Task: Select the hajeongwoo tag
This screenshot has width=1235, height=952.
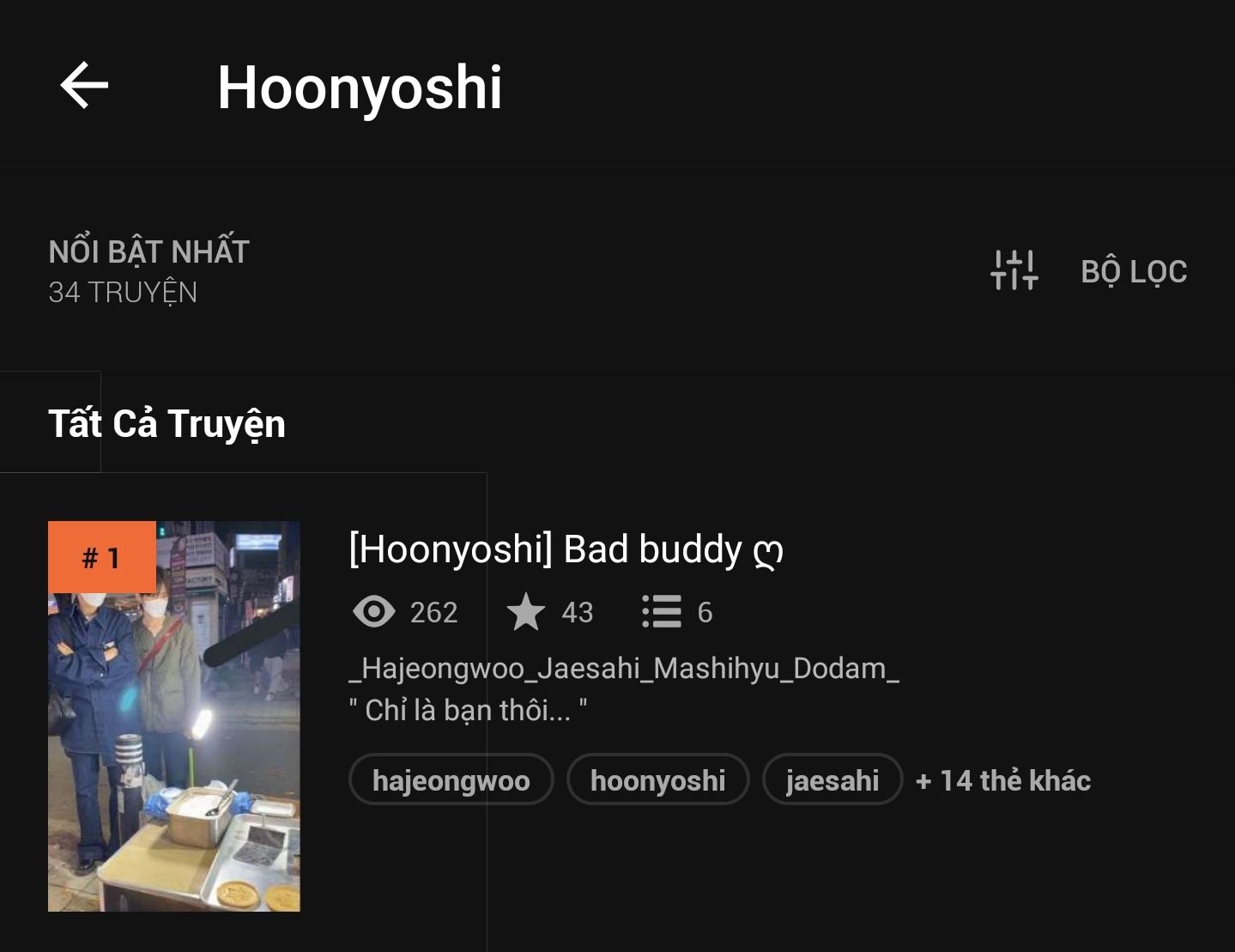Action: click(451, 779)
